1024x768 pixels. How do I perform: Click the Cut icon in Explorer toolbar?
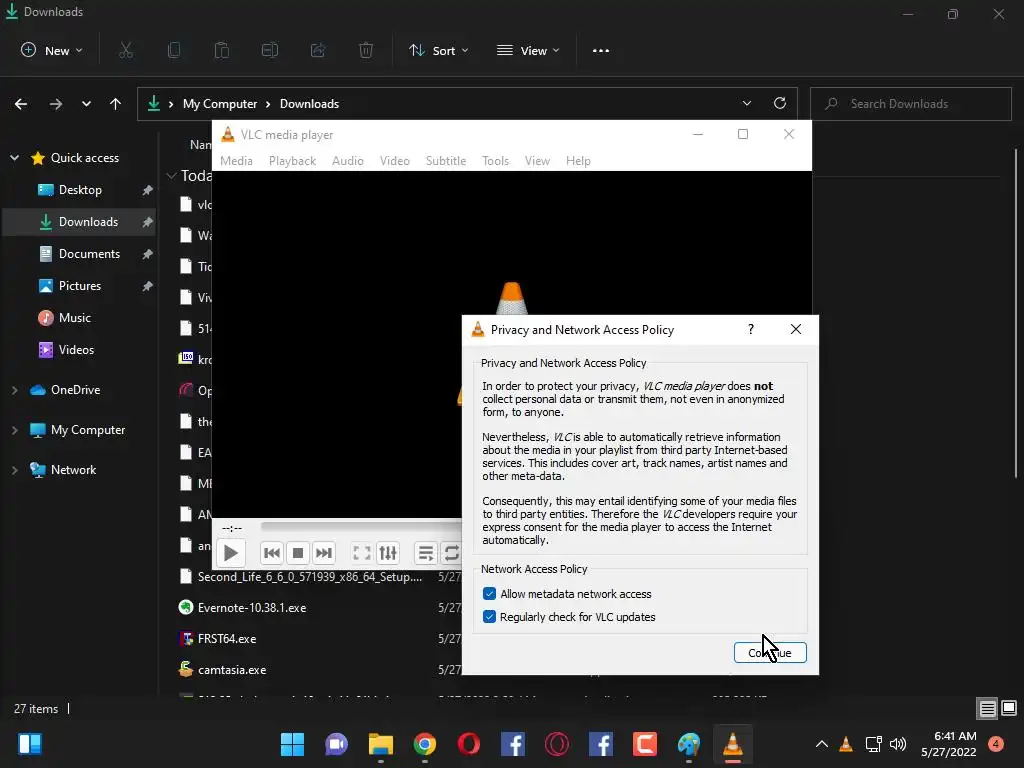point(126,50)
